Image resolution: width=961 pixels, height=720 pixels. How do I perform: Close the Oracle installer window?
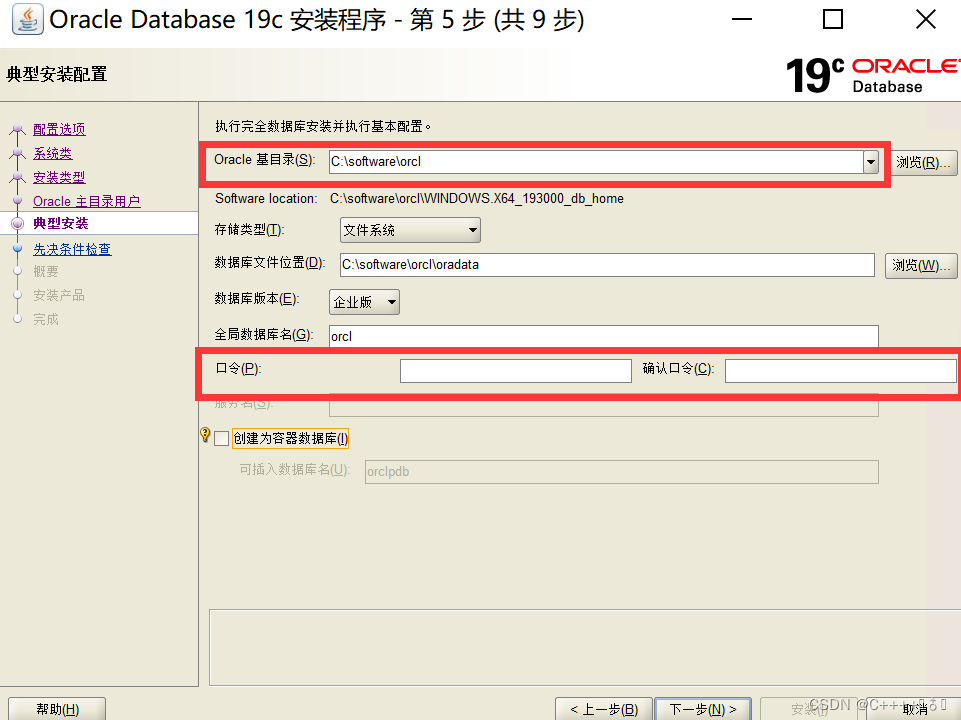(925, 19)
